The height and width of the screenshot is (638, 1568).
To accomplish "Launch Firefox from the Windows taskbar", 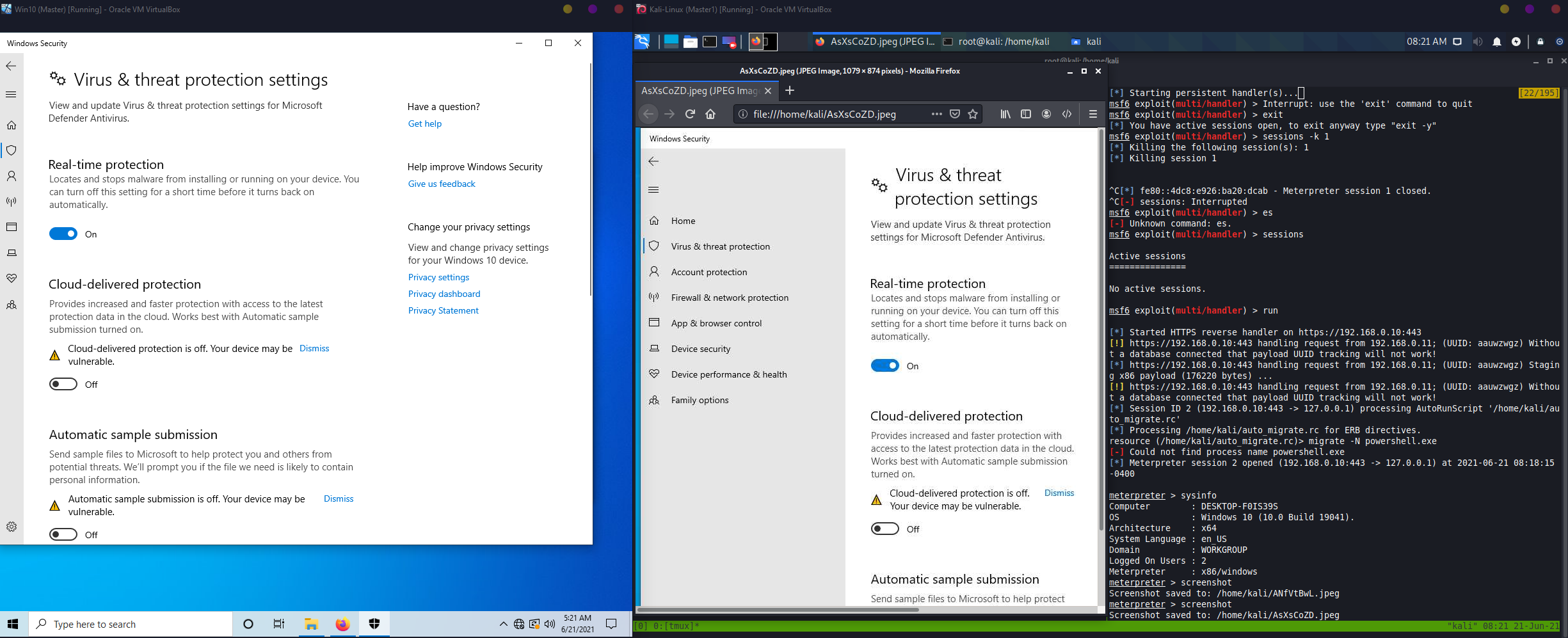I will tap(342, 624).
